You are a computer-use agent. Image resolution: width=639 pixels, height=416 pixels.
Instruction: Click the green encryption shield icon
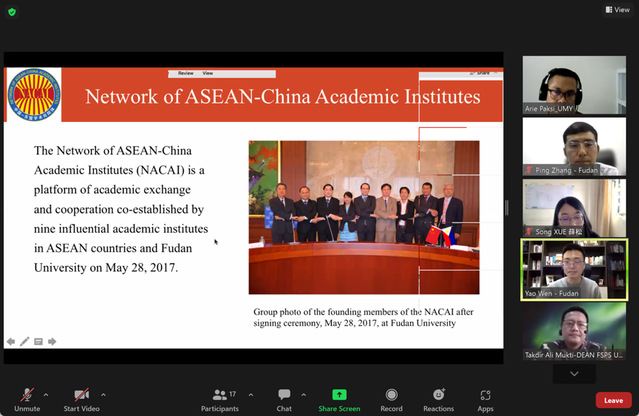tap(12, 12)
